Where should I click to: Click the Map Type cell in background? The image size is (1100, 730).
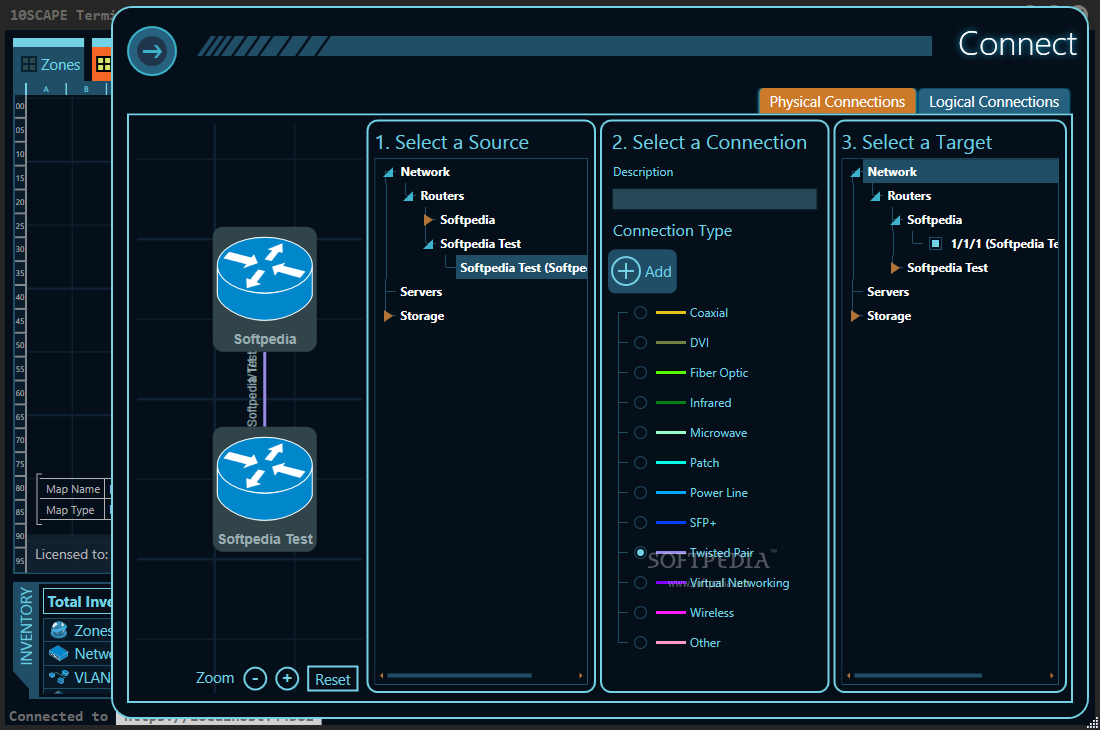coord(70,510)
